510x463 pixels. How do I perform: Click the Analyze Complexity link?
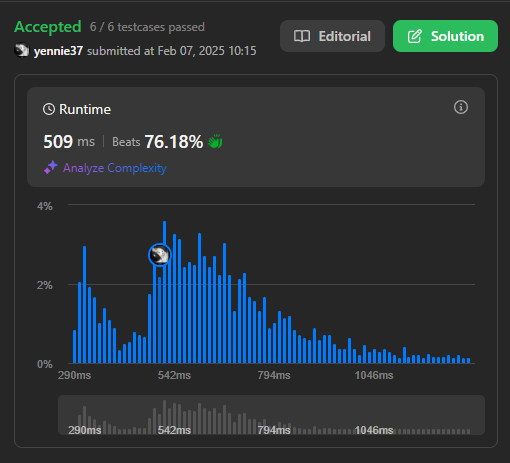pyautogui.click(x=115, y=168)
